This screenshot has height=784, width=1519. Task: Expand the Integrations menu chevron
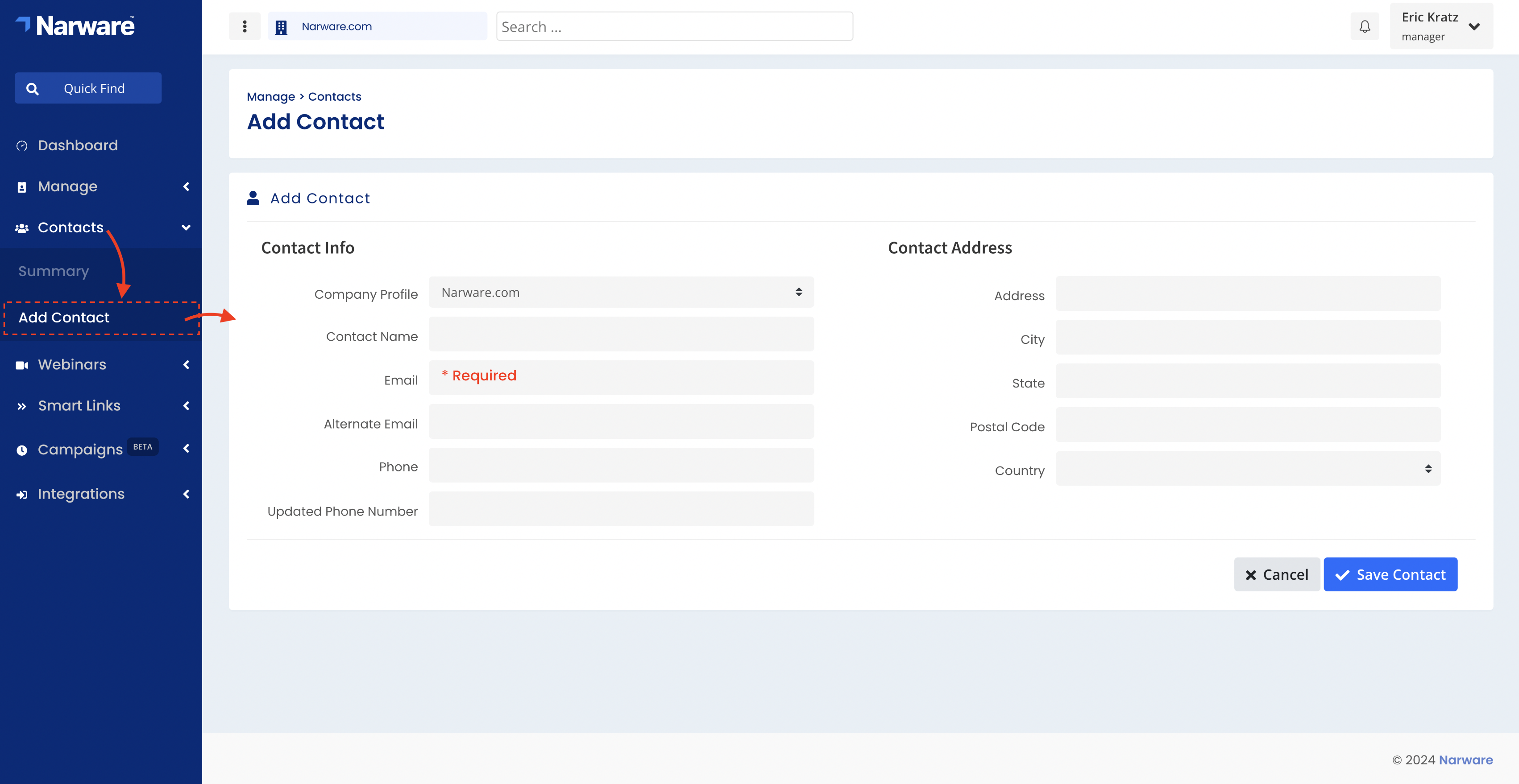pos(187,494)
